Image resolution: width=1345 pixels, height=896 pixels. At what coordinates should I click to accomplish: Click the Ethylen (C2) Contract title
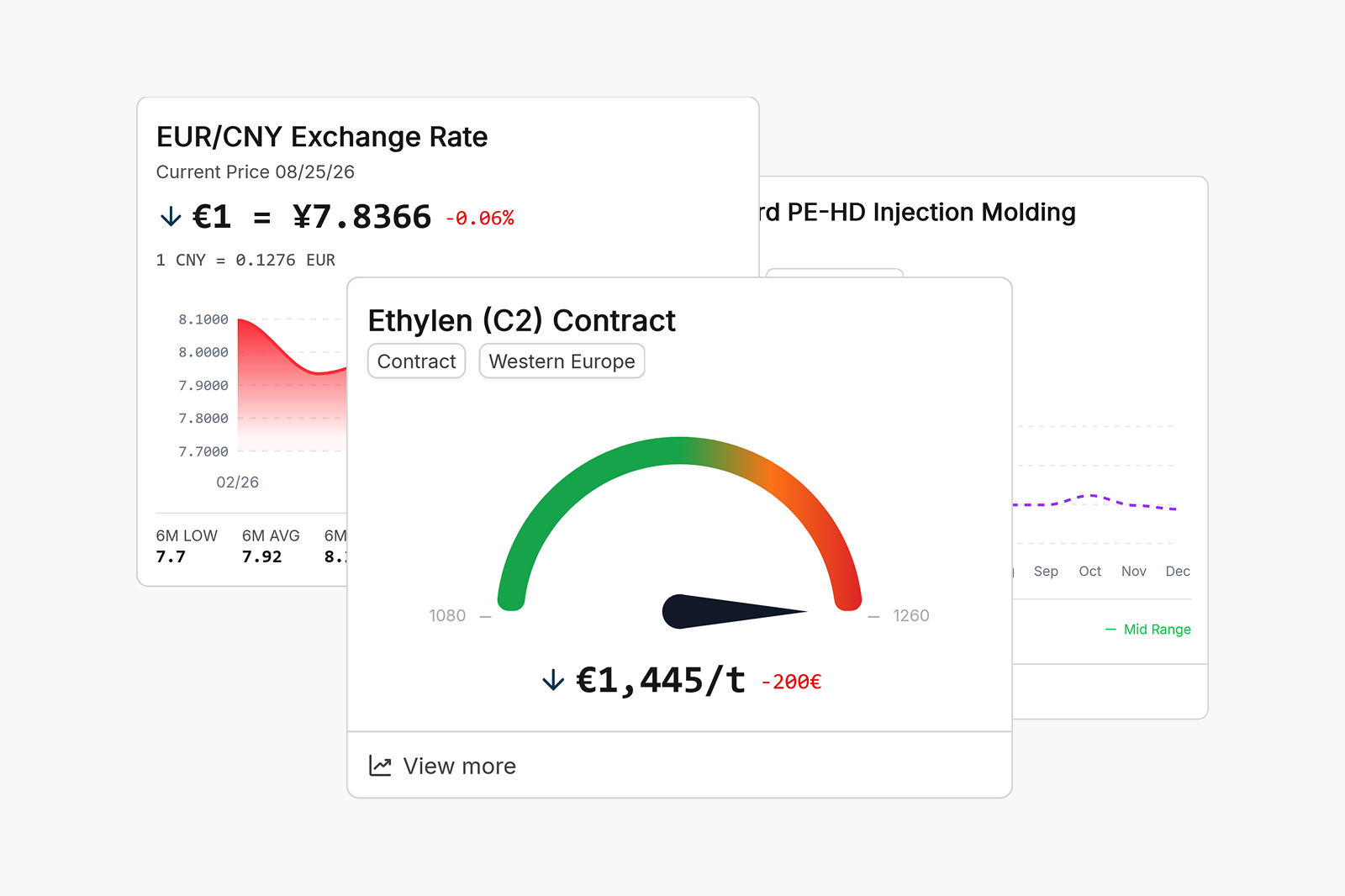521,321
